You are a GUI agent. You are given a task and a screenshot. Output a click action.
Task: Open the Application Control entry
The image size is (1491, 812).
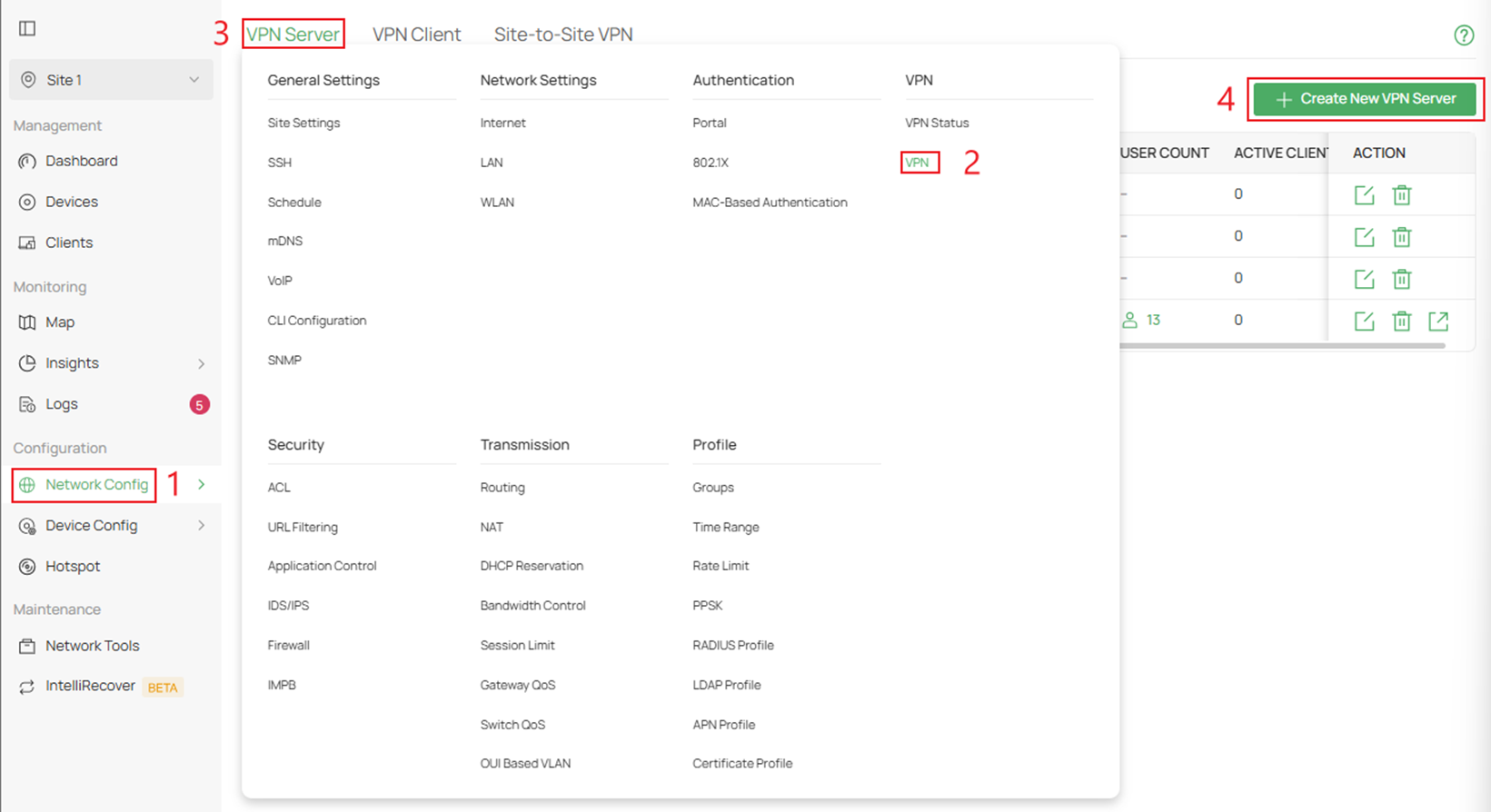[x=322, y=566]
